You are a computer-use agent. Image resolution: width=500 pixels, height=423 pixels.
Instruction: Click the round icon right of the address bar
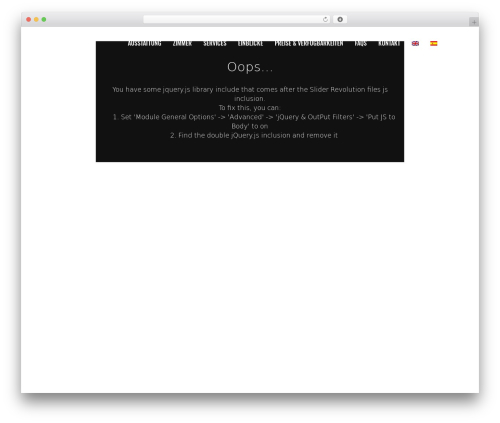click(x=340, y=19)
